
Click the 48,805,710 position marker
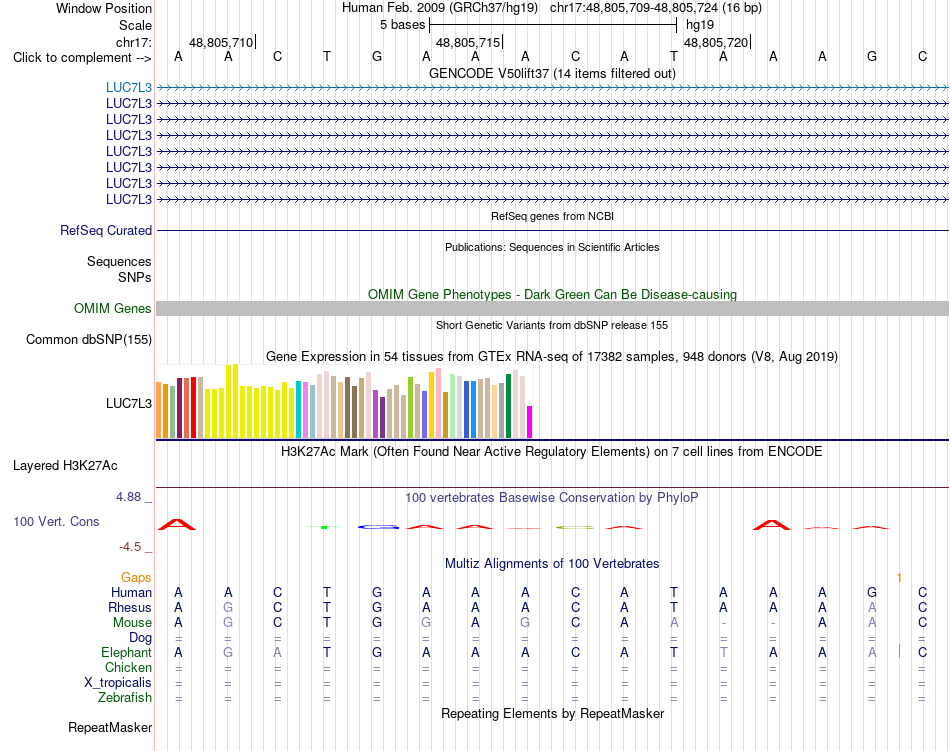pos(222,42)
